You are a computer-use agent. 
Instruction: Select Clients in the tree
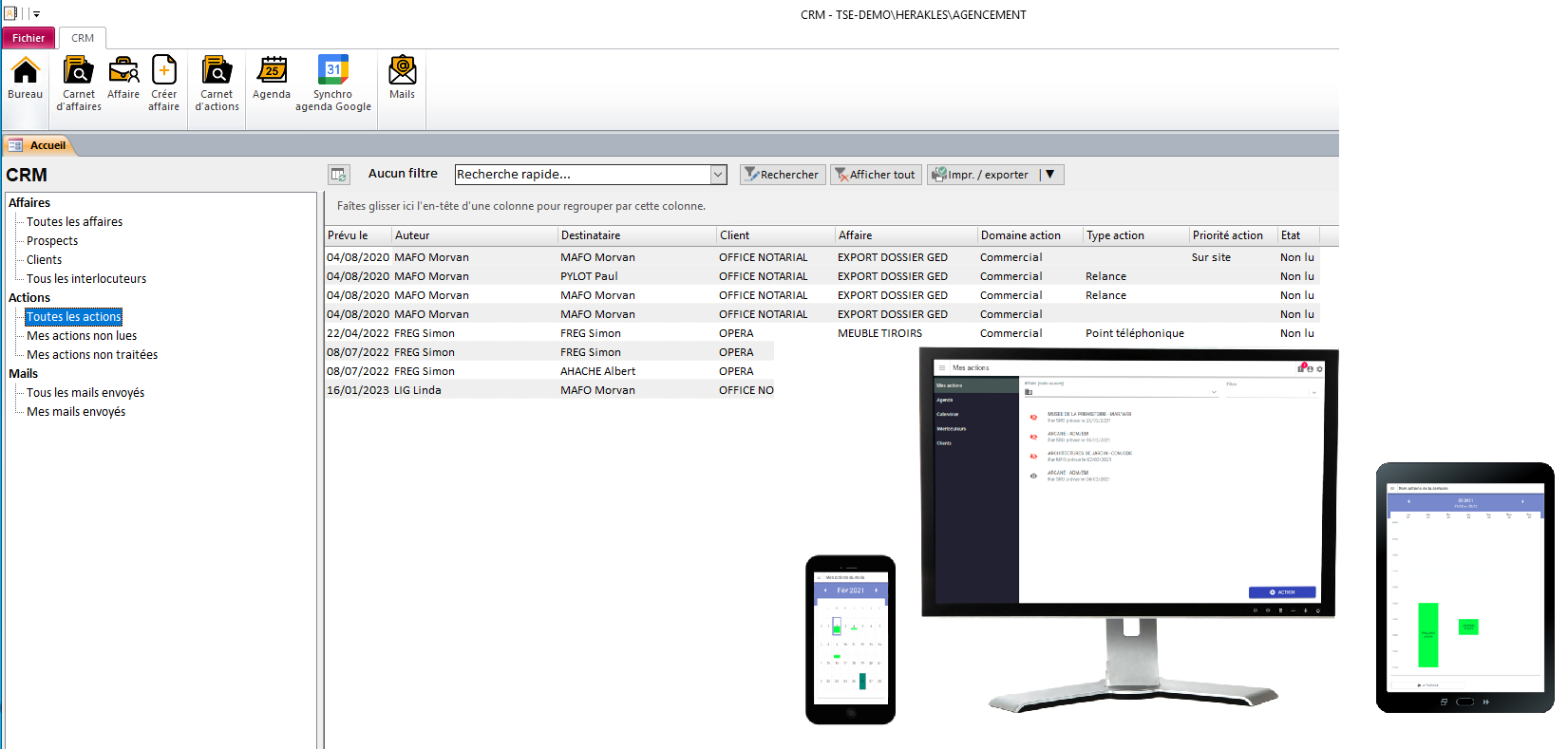(x=44, y=259)
